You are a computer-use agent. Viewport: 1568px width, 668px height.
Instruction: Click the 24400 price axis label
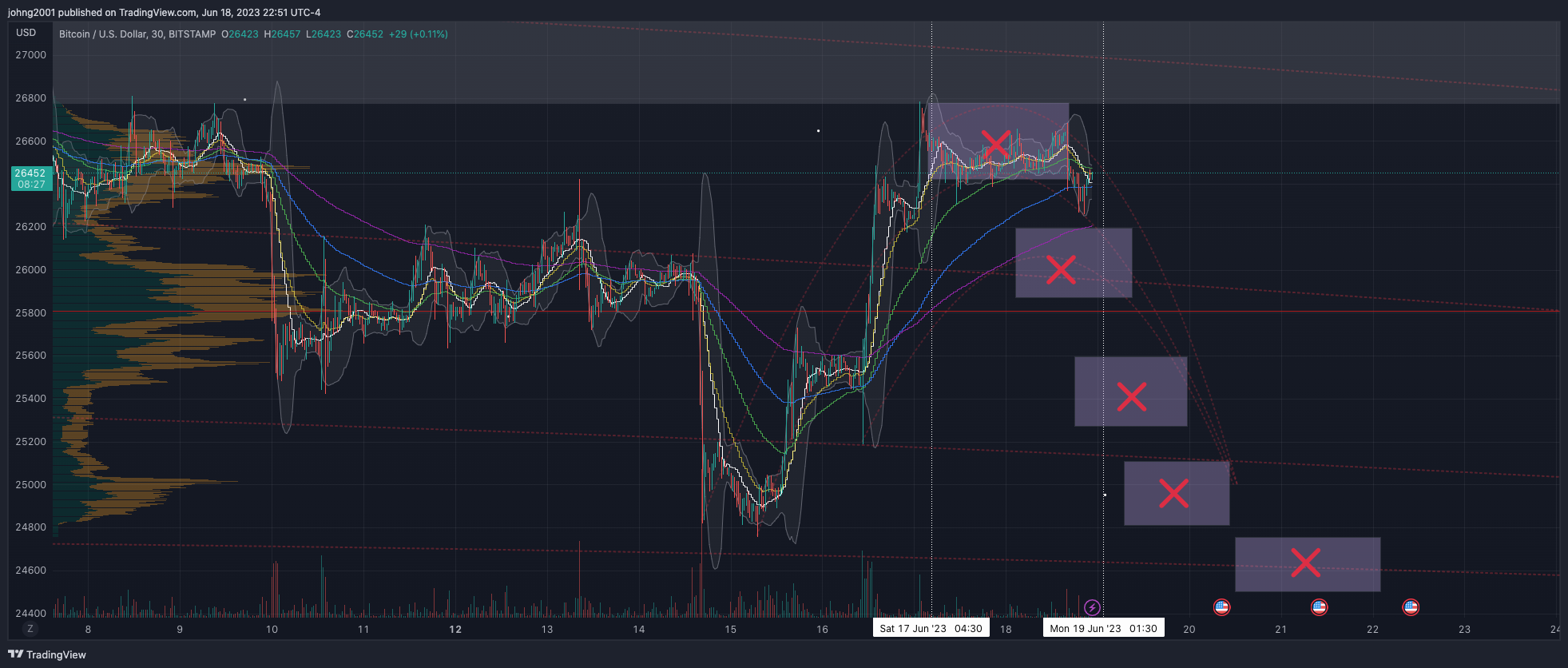[x=31, y=614]
